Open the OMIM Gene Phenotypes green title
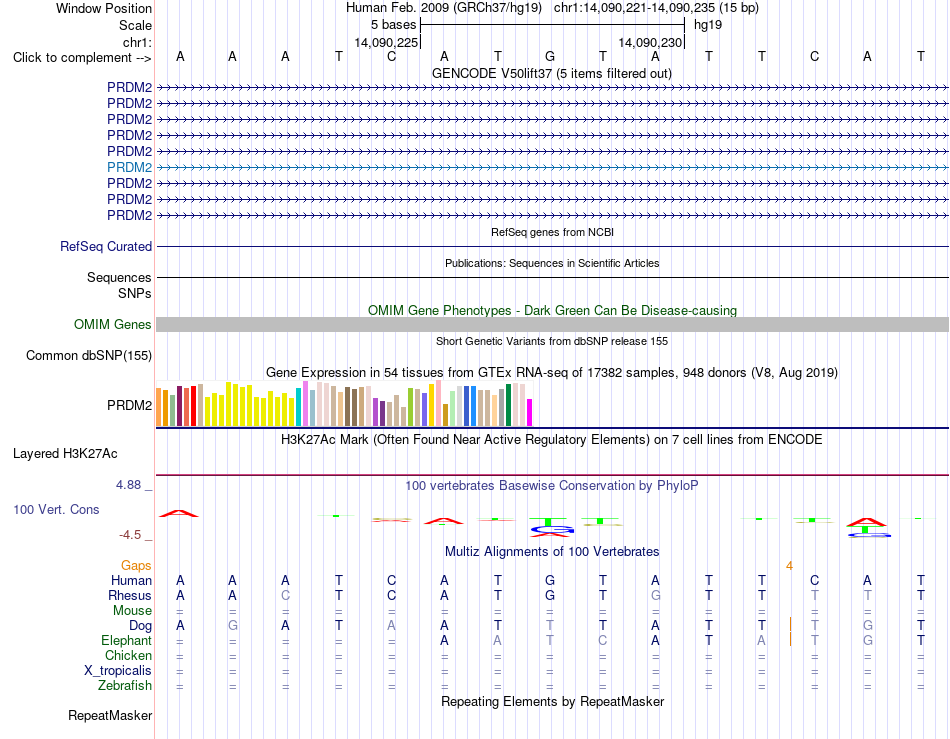950x739 pixels. click(552, 310)
